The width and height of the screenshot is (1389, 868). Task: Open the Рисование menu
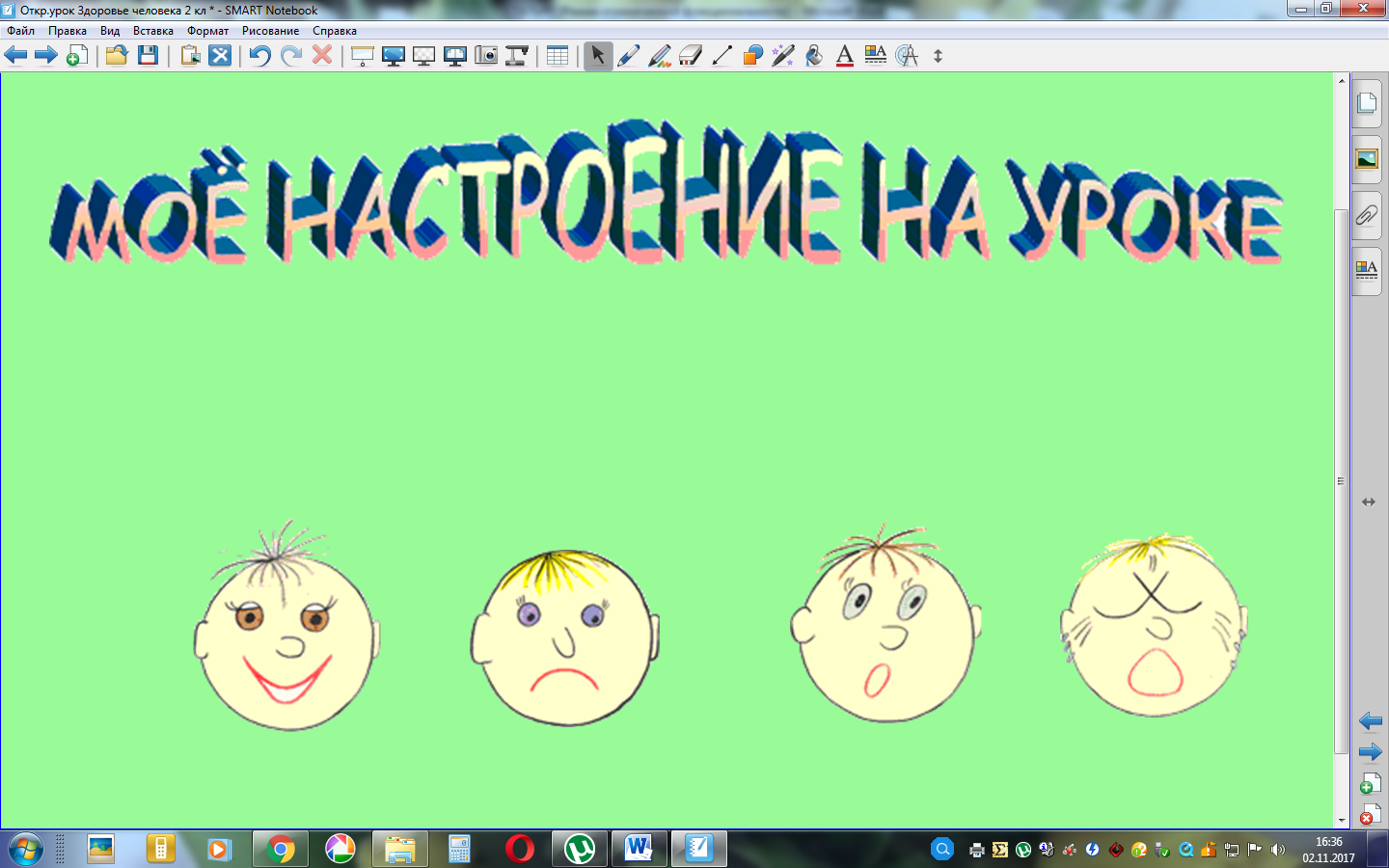270,31
